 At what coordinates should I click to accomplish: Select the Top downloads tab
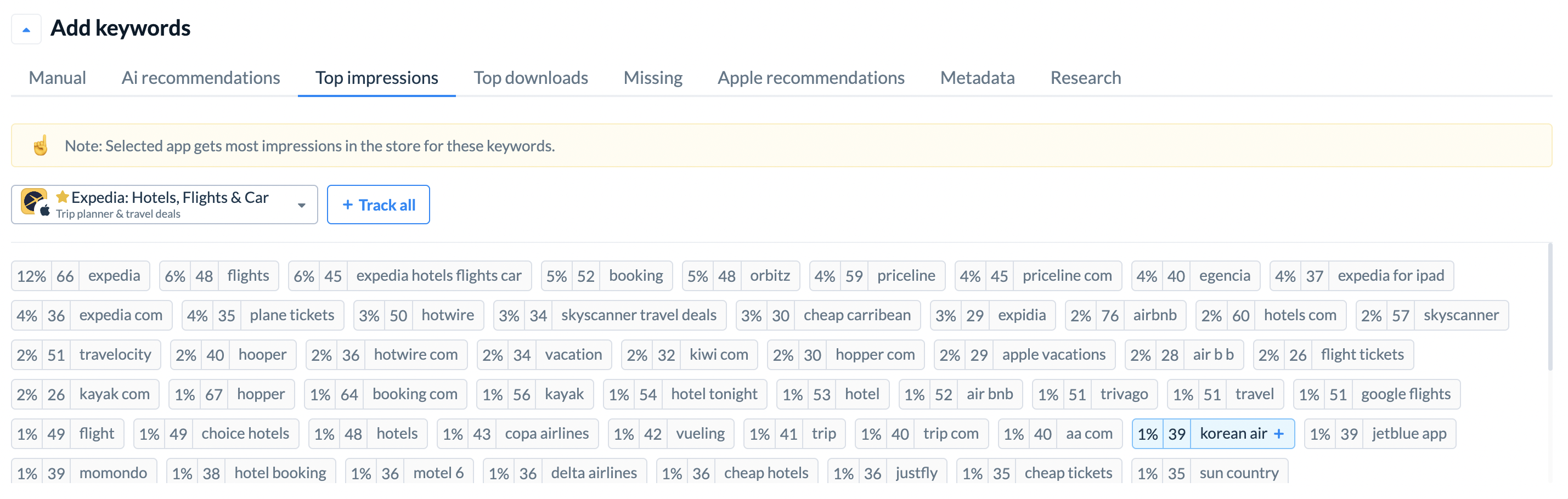(x=530, y=78)
